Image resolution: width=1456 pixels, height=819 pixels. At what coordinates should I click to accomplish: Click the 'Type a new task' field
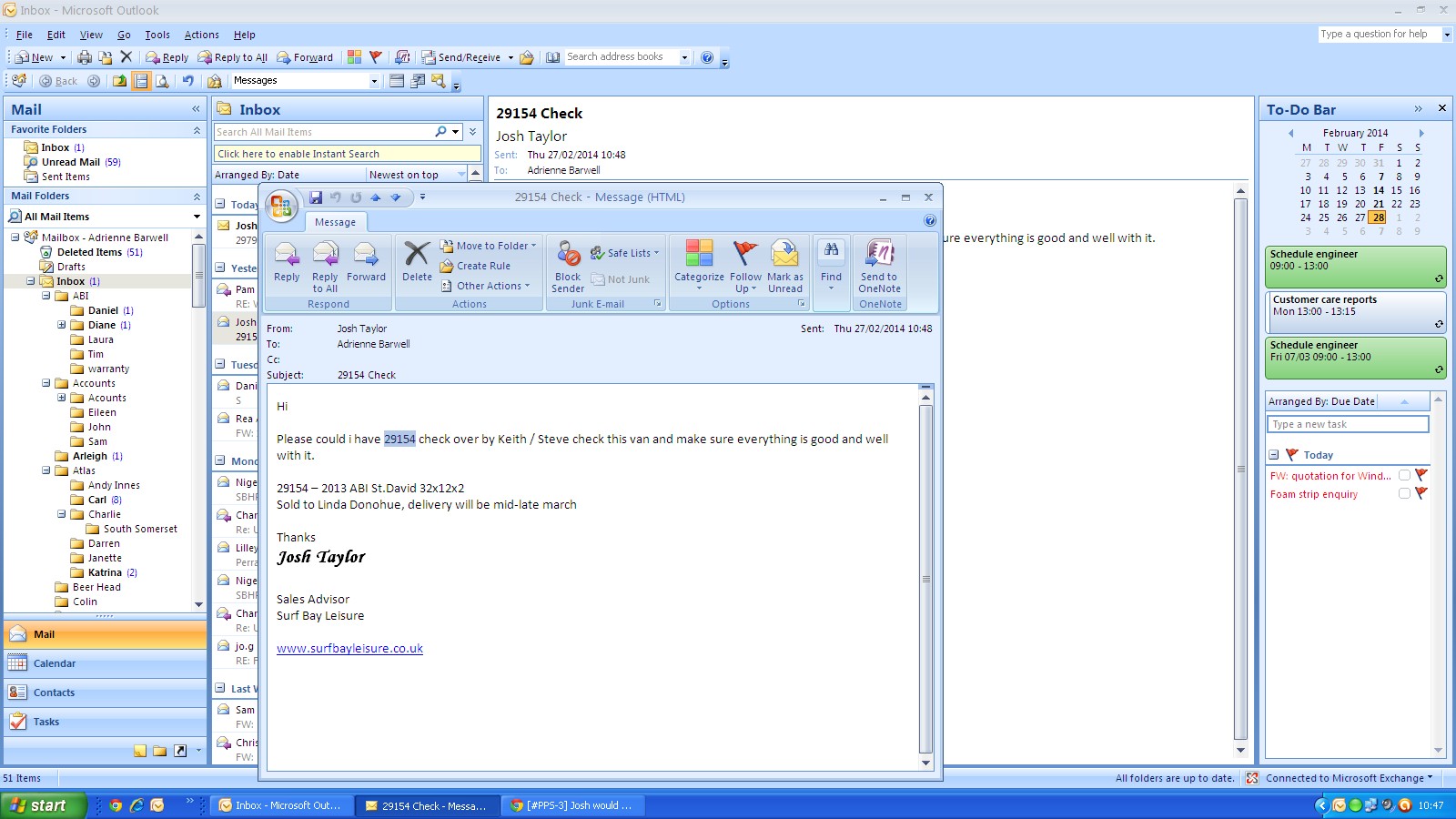1348,424
